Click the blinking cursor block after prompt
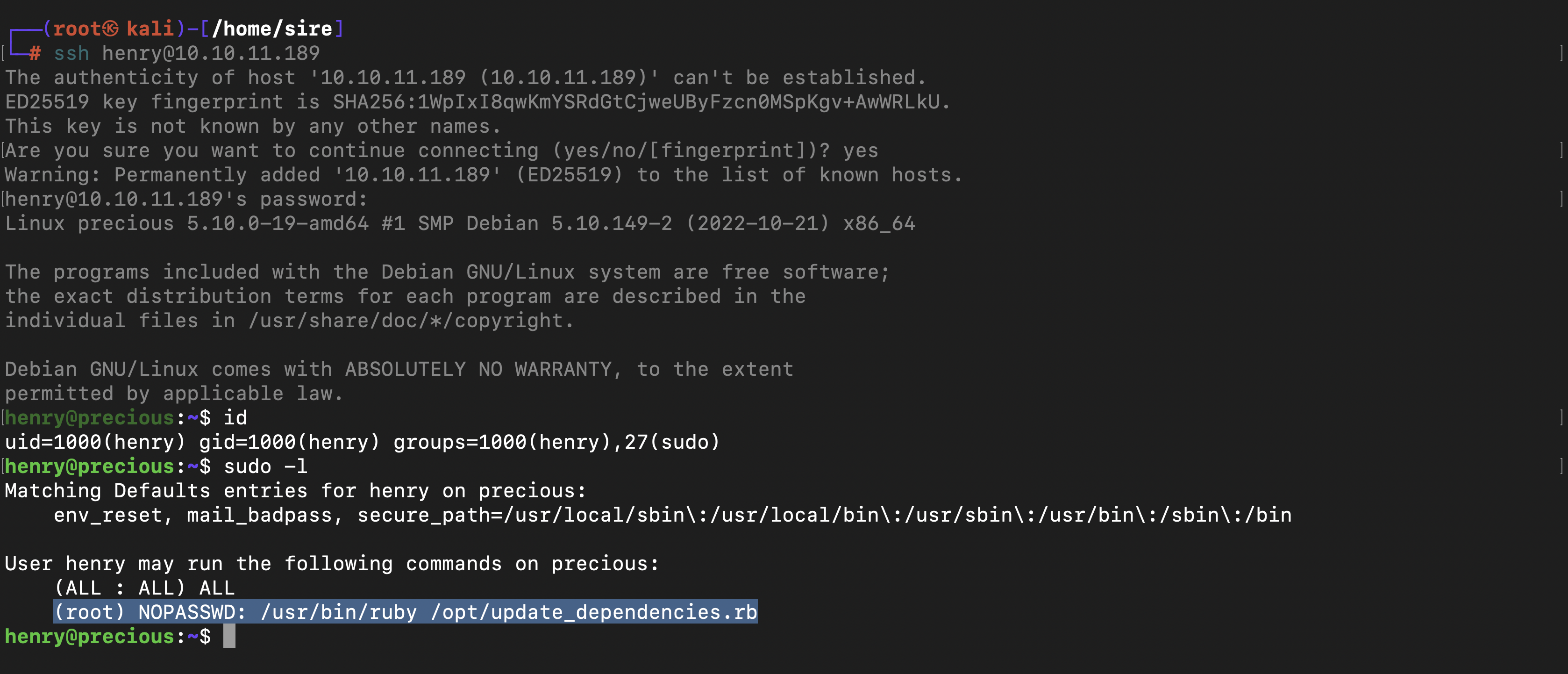Screen dimensions: 1568x674 tap(229, 636)
